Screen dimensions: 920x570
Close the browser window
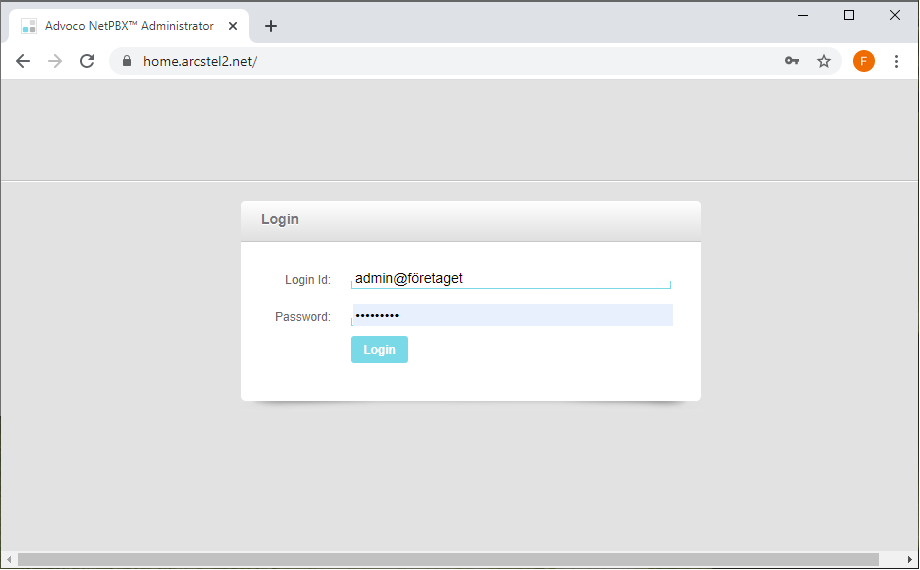[x=894, y=15]
